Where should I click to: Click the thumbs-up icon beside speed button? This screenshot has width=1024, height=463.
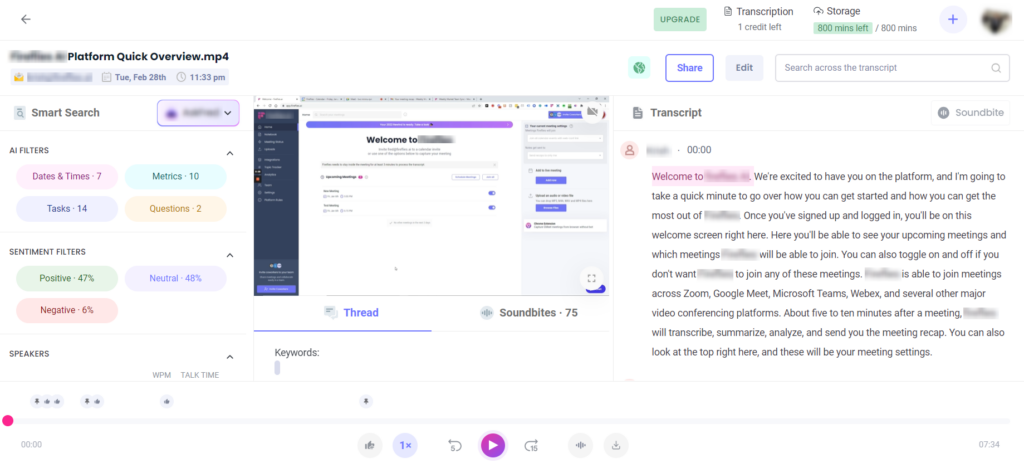click(370, 445)
